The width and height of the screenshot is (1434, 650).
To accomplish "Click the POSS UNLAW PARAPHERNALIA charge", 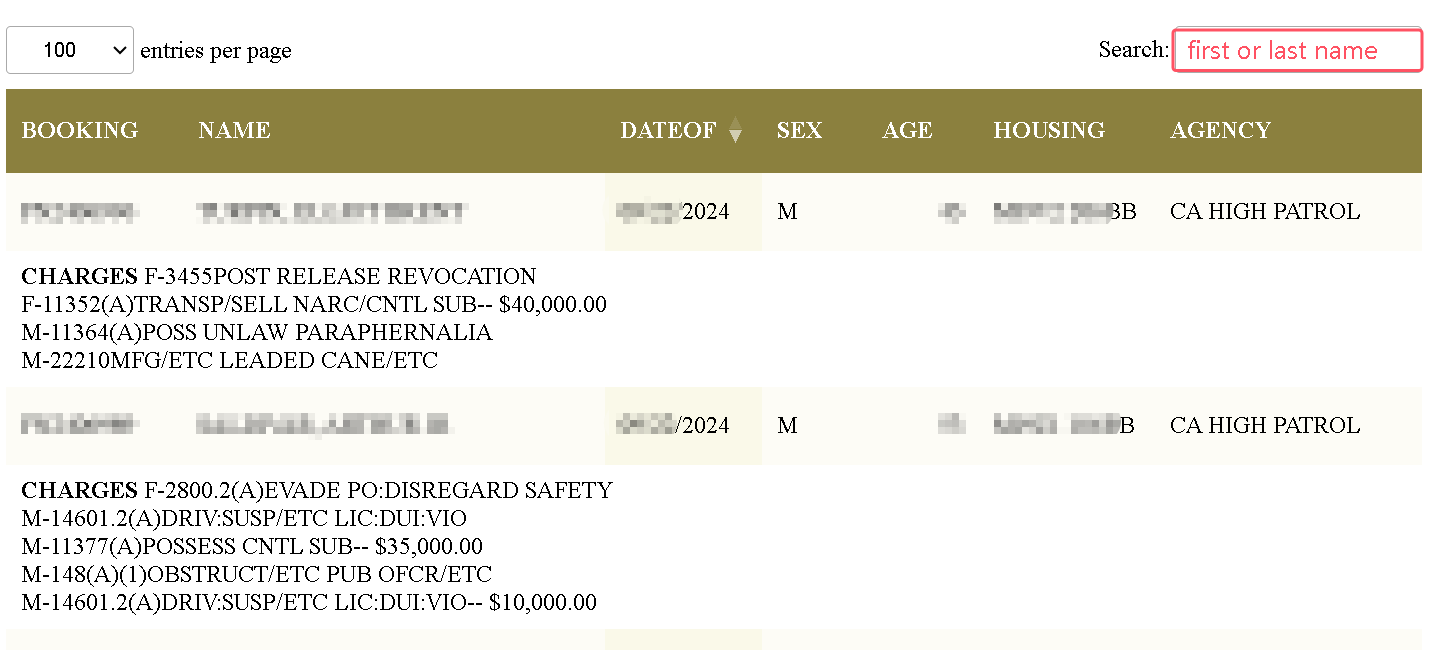I will pyautogui.click(x=257, y=332).
